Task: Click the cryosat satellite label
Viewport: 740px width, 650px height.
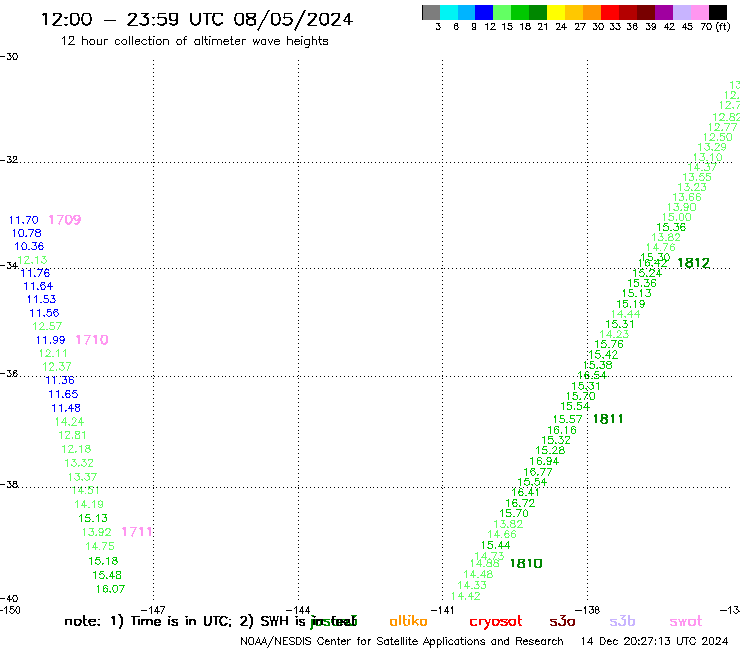Action: click(x=496, y=621)
